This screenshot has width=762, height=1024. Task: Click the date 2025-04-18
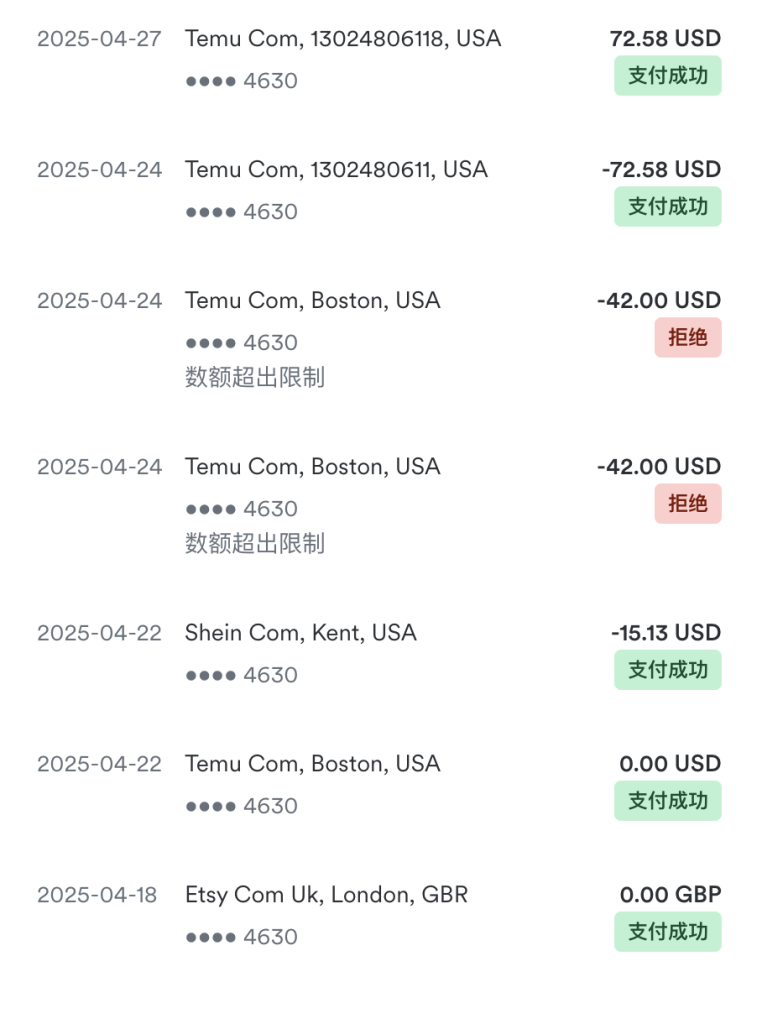pyautogui.click(x=97, y=895)
